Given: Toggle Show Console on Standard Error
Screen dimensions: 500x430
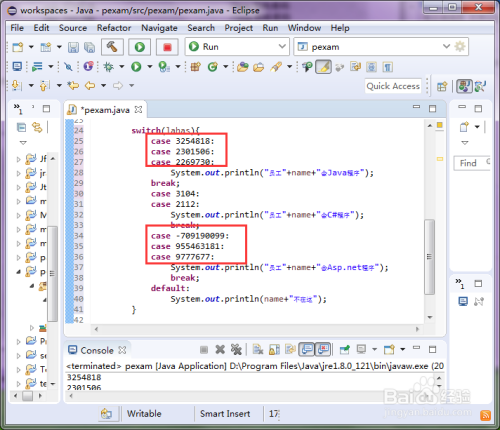Looking at the screenshot, I should point(323,349).
